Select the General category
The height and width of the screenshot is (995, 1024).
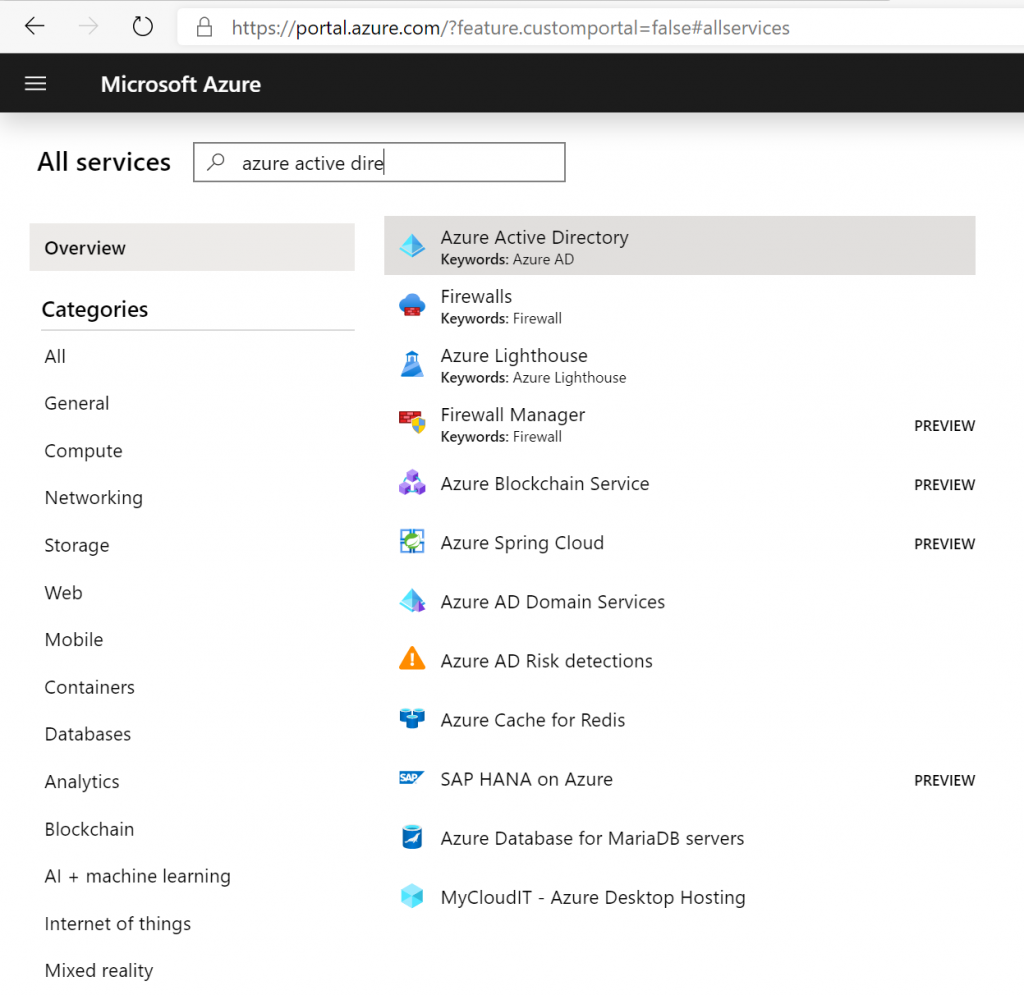[76, 403]
